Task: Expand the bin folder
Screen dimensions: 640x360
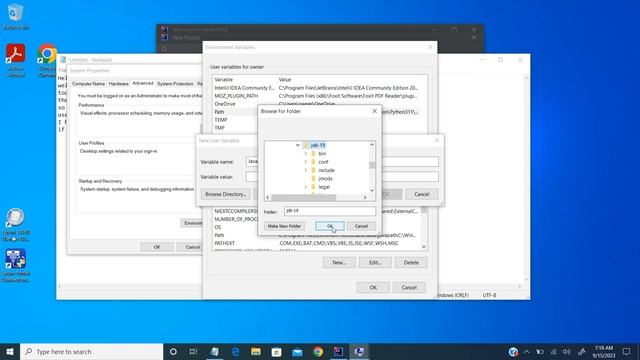Action: 306,153
